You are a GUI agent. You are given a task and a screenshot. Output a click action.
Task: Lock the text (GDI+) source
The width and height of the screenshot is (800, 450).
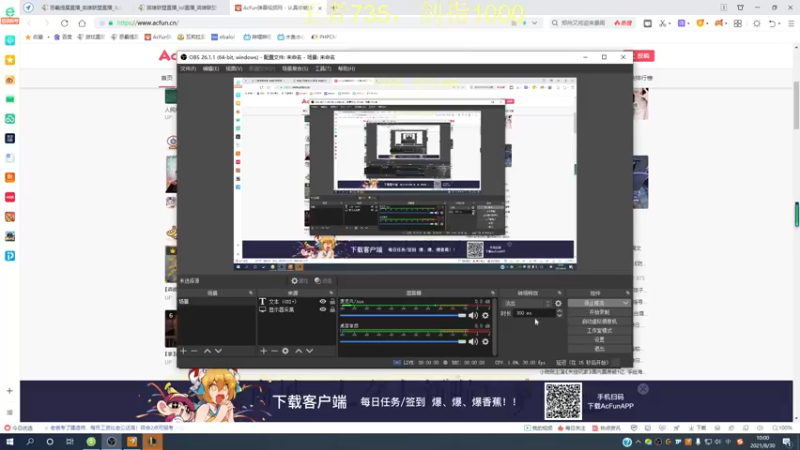[x=332, y=302]
